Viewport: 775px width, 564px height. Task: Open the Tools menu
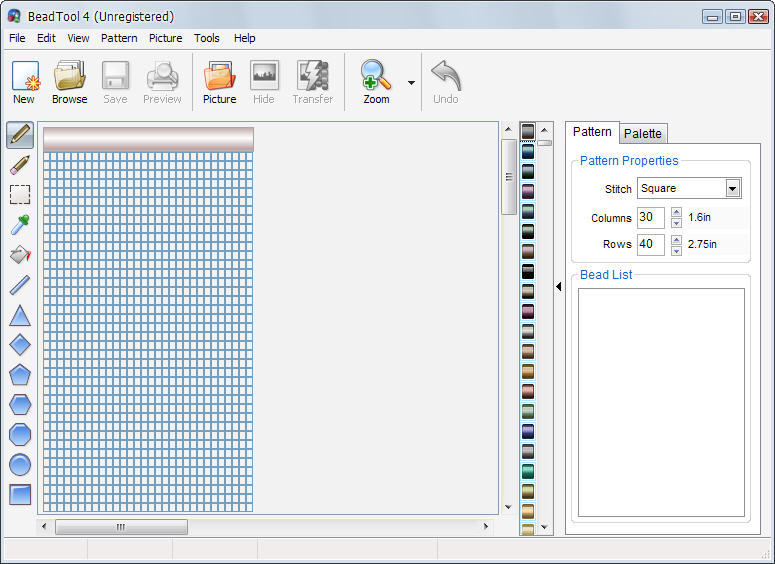click(207, 38)
